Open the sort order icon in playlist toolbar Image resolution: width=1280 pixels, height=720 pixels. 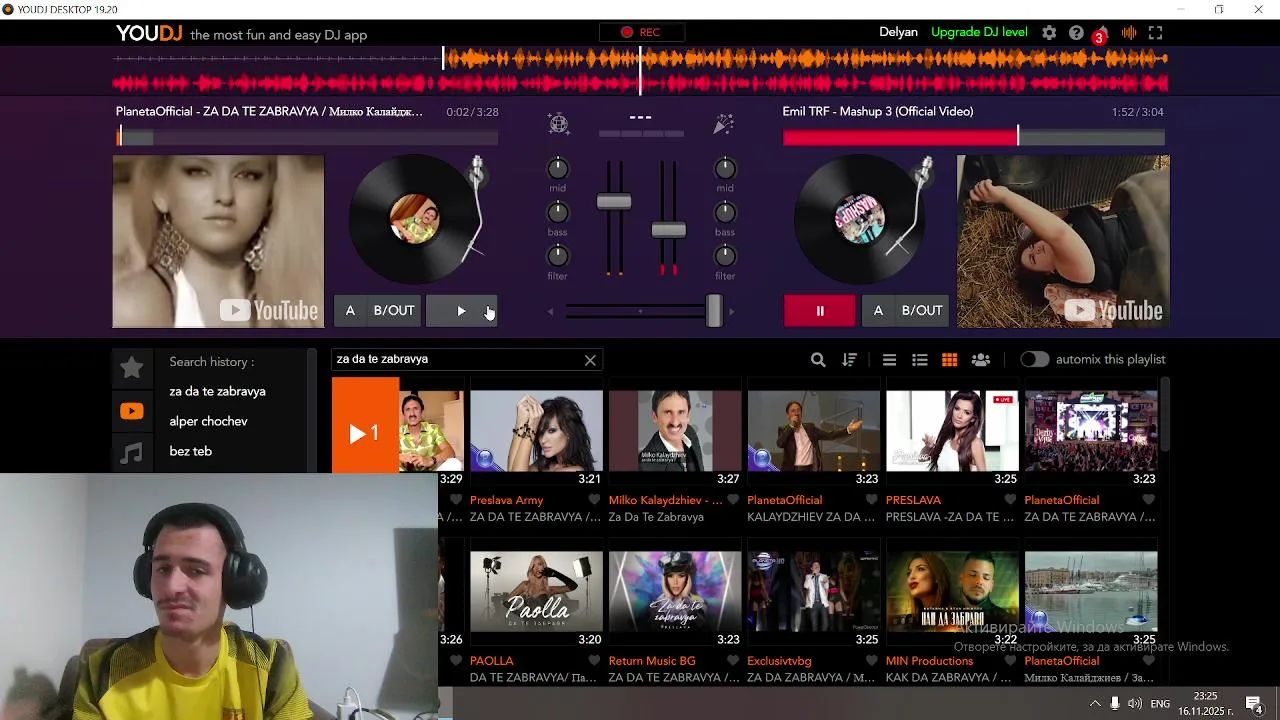(x=849, y=360)
